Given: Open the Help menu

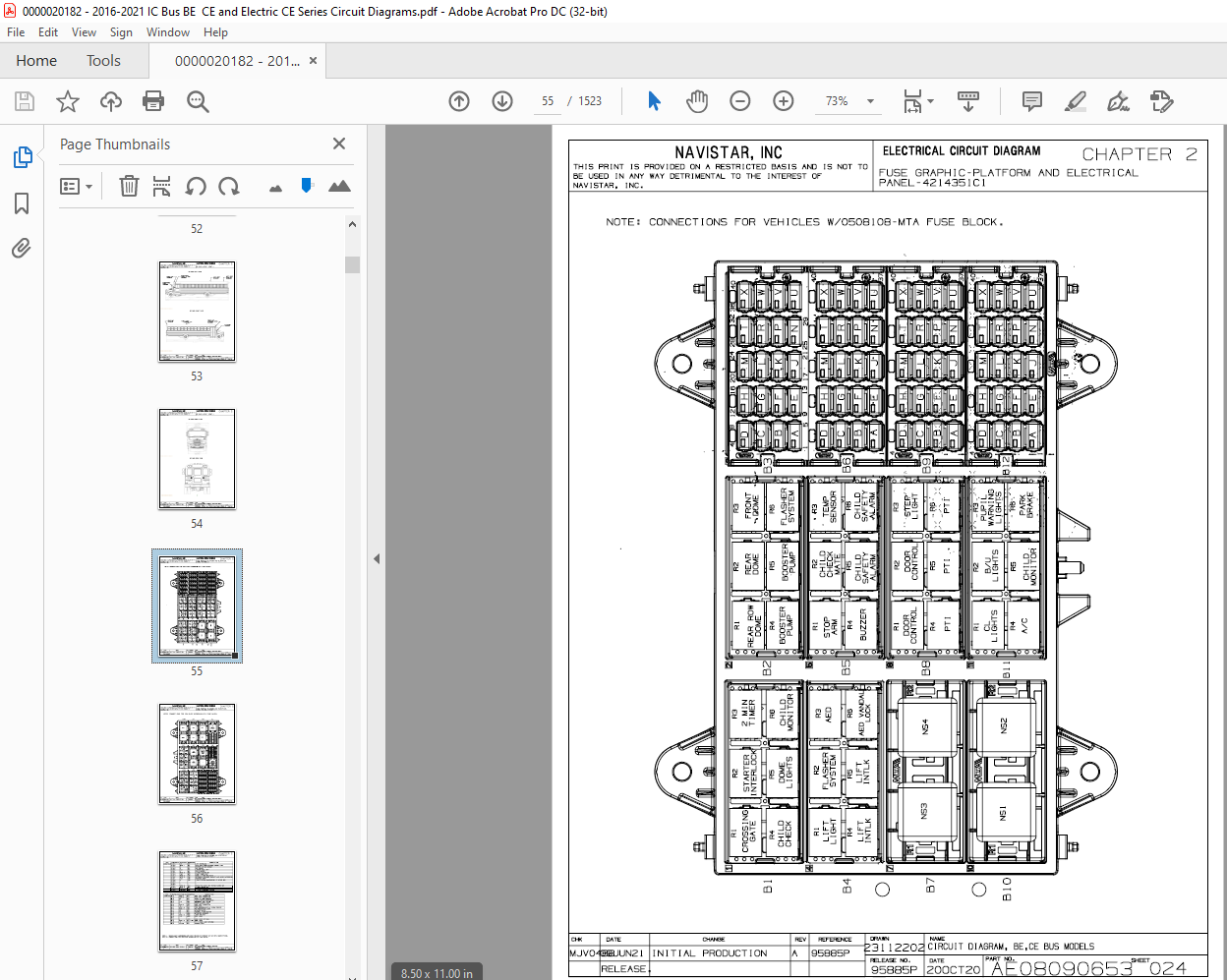Looking at the screenshot, I should 215,32.
